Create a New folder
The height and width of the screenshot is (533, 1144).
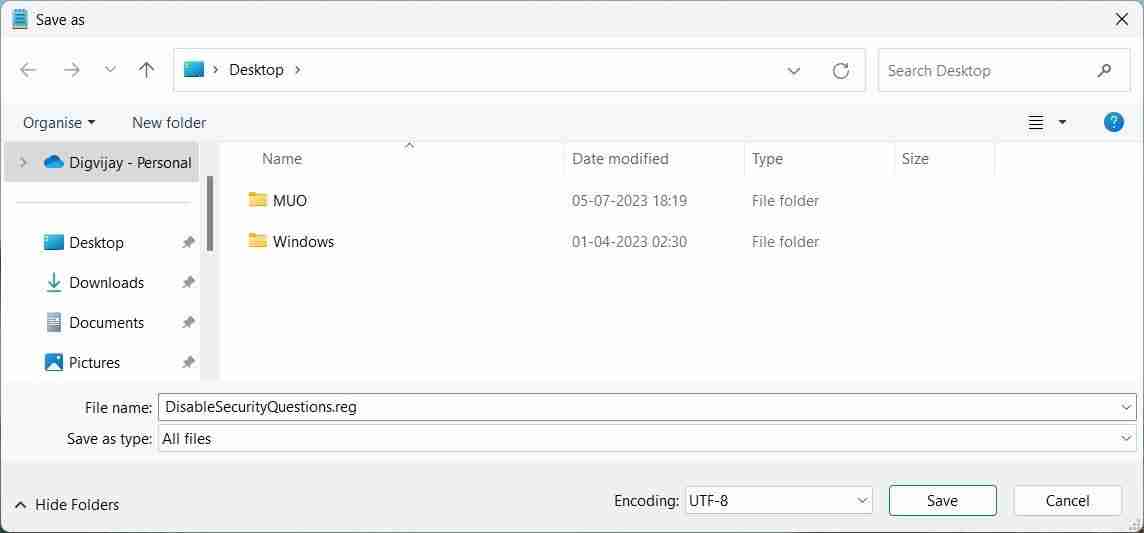169,122
